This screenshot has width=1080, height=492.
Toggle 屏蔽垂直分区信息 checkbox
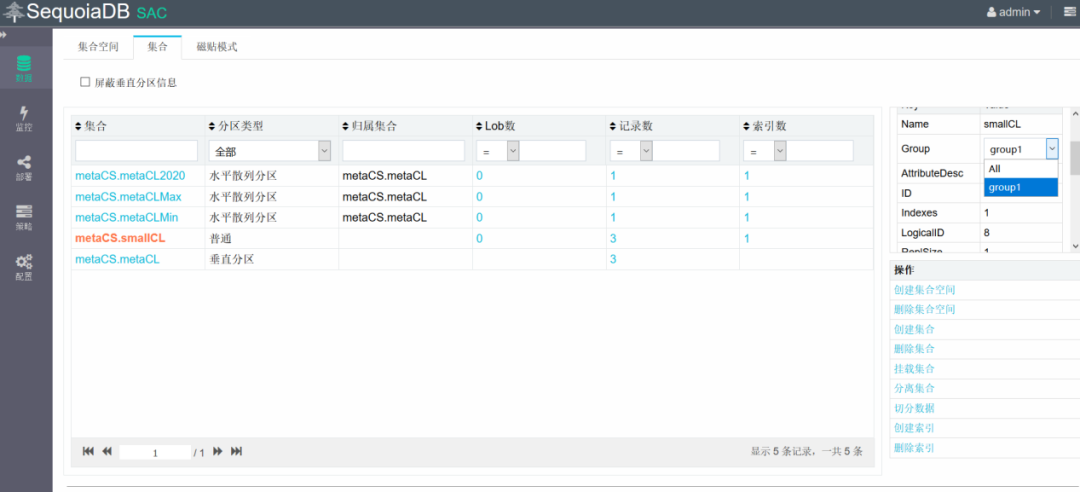(x=85, y=82)
